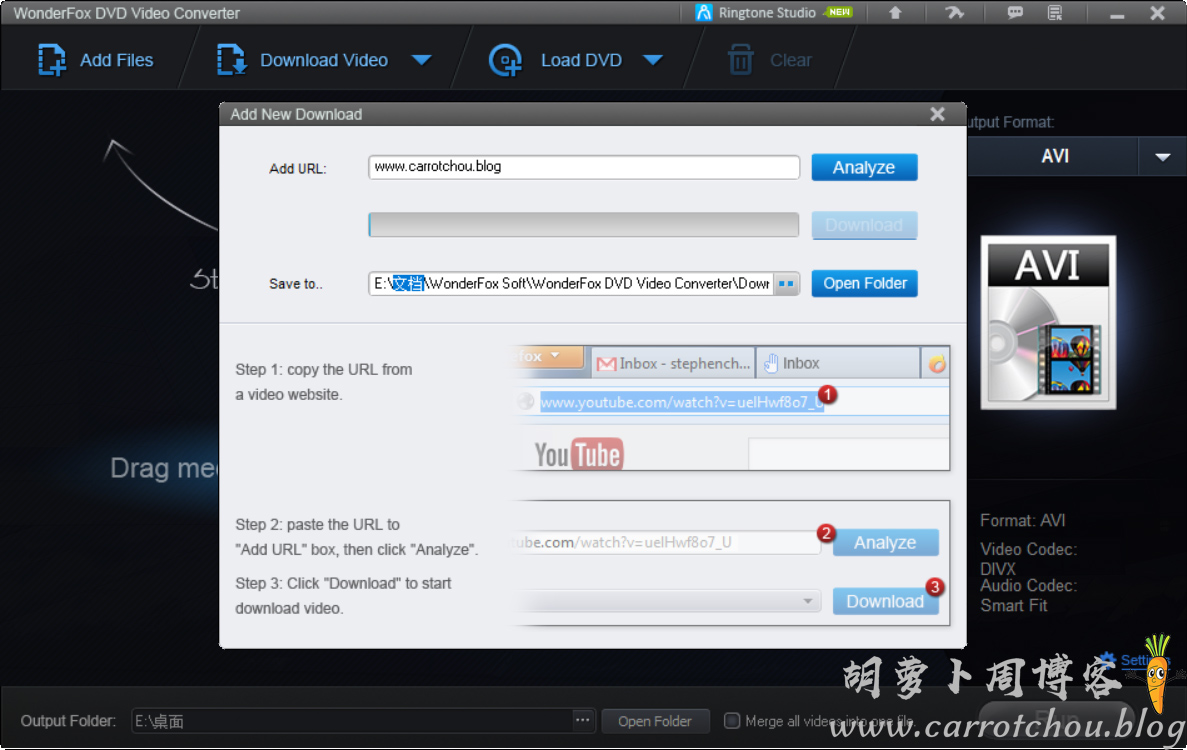Toggle the Merge all videos into one file checkbox
This screenshot has width=1187, height=750.
click(731, 720)
